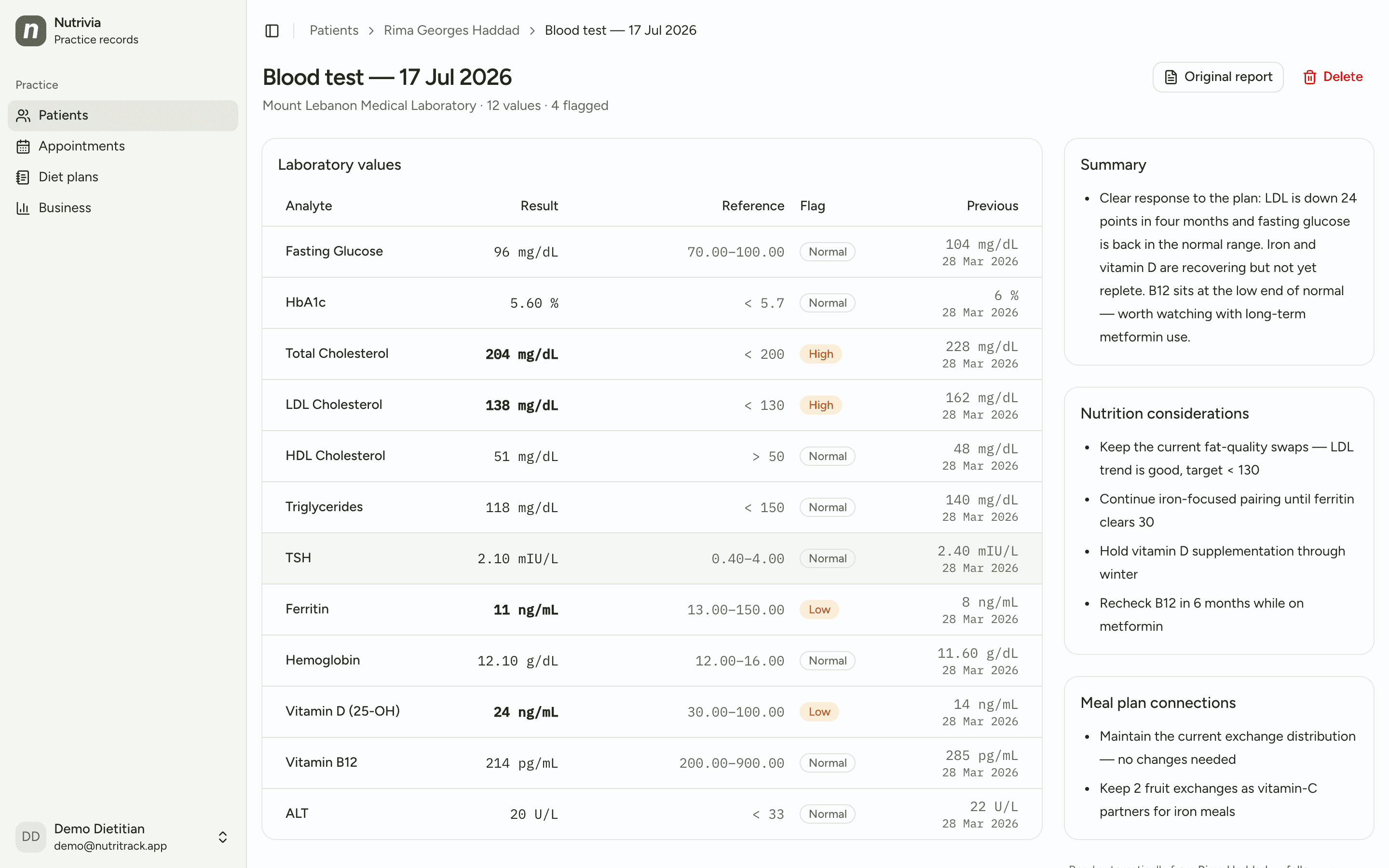The height and width of the screenshot is (868, 1389).
Task: Select the TSH row
Action: (x=652, y=558)
